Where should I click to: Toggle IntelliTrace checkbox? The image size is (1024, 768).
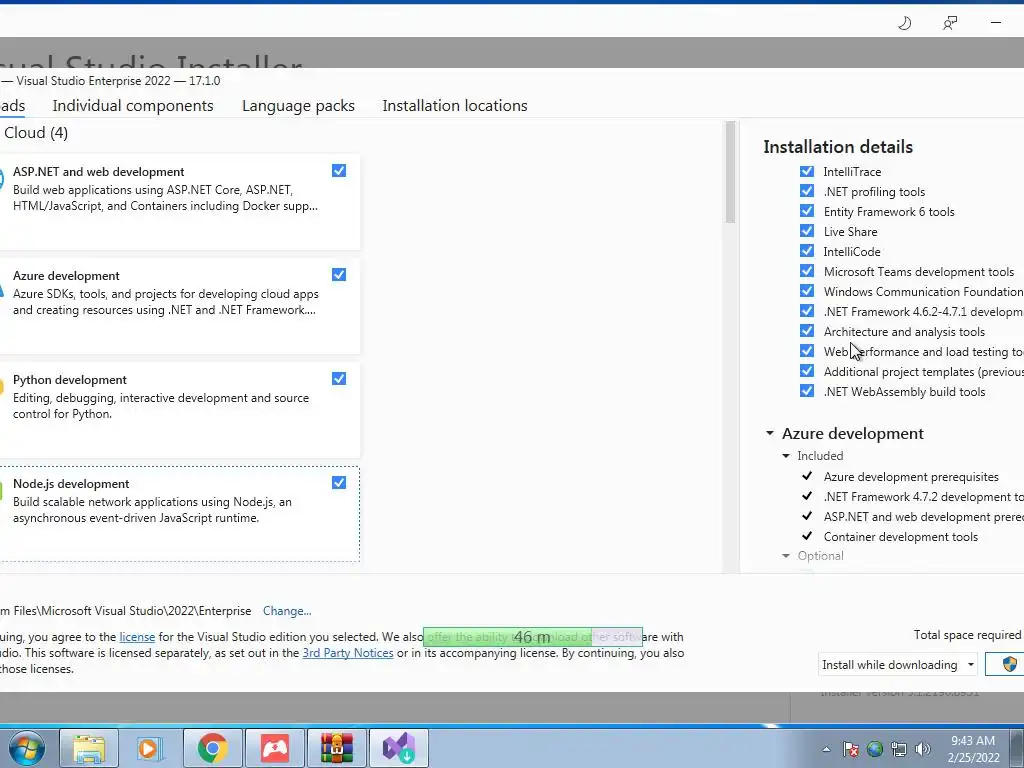(807, 171)
